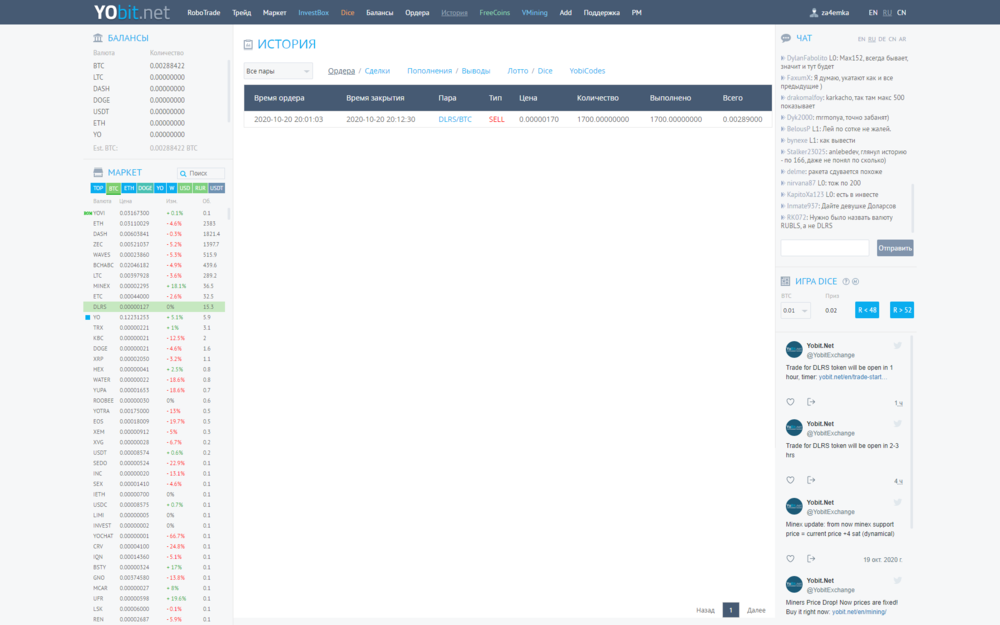This screenshot has width=1000, height=625.
Task: Click the search magnifier icon in Market
Action: (x=183, y=173)
